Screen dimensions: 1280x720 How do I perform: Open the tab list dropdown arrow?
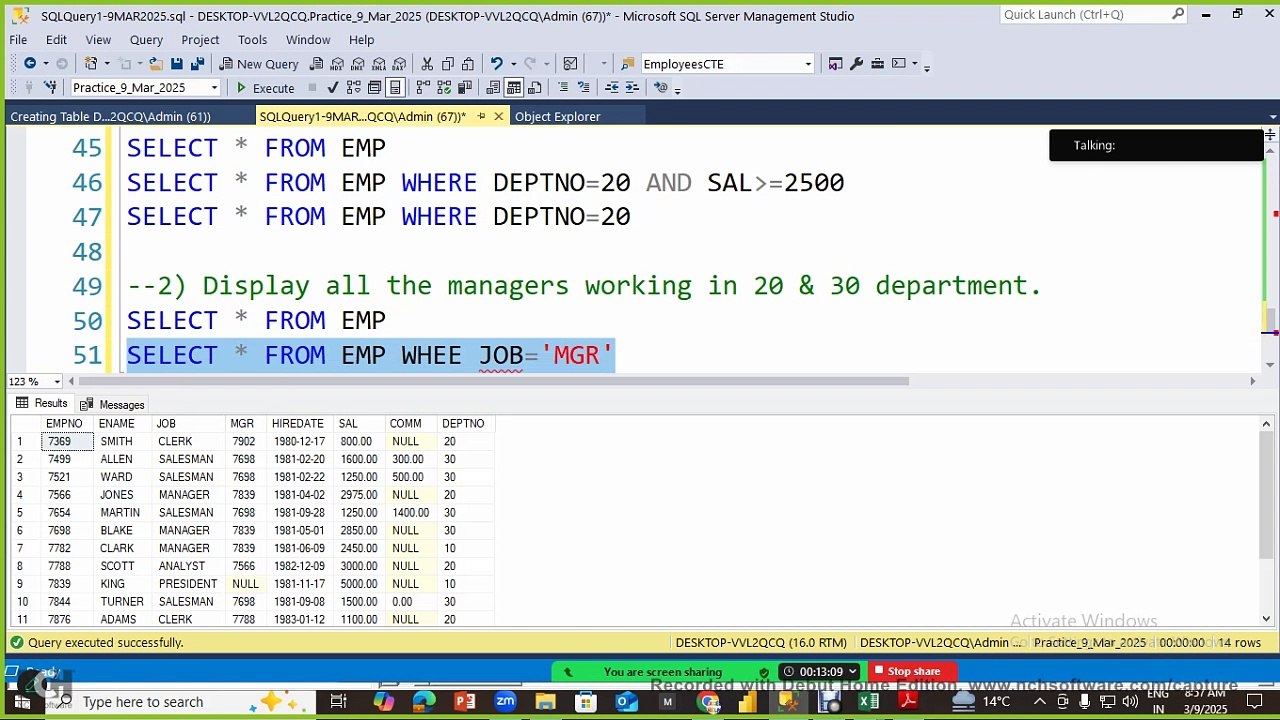coord(1271,116)
